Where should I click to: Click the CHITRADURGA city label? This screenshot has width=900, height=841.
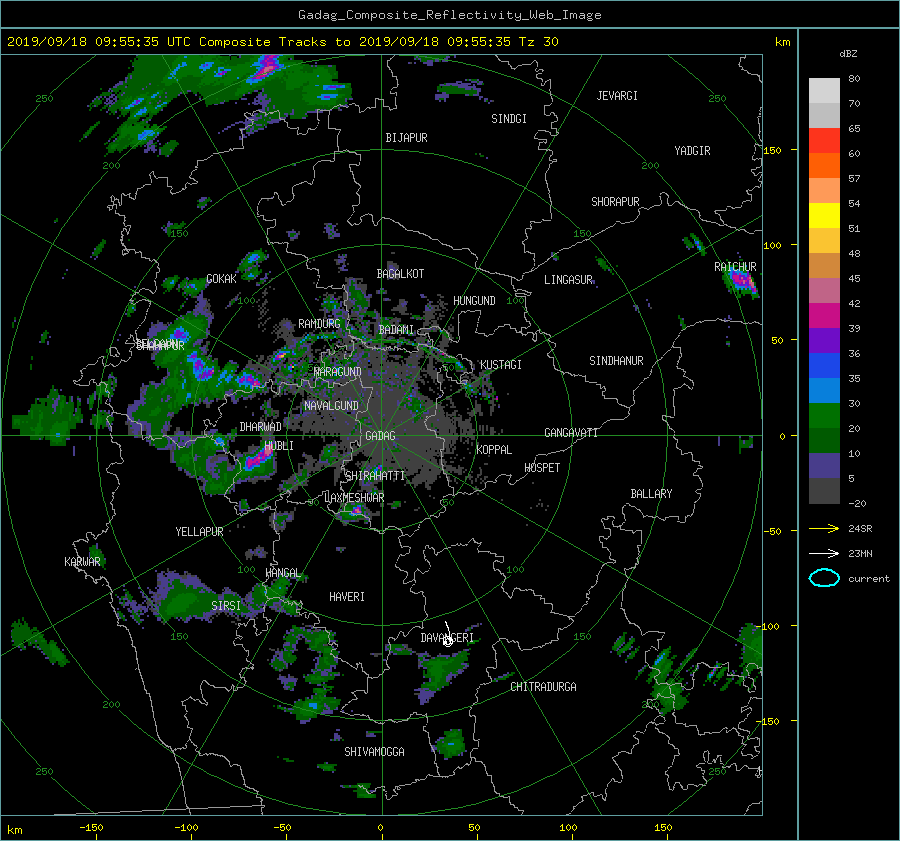click(x=543, y=687)
